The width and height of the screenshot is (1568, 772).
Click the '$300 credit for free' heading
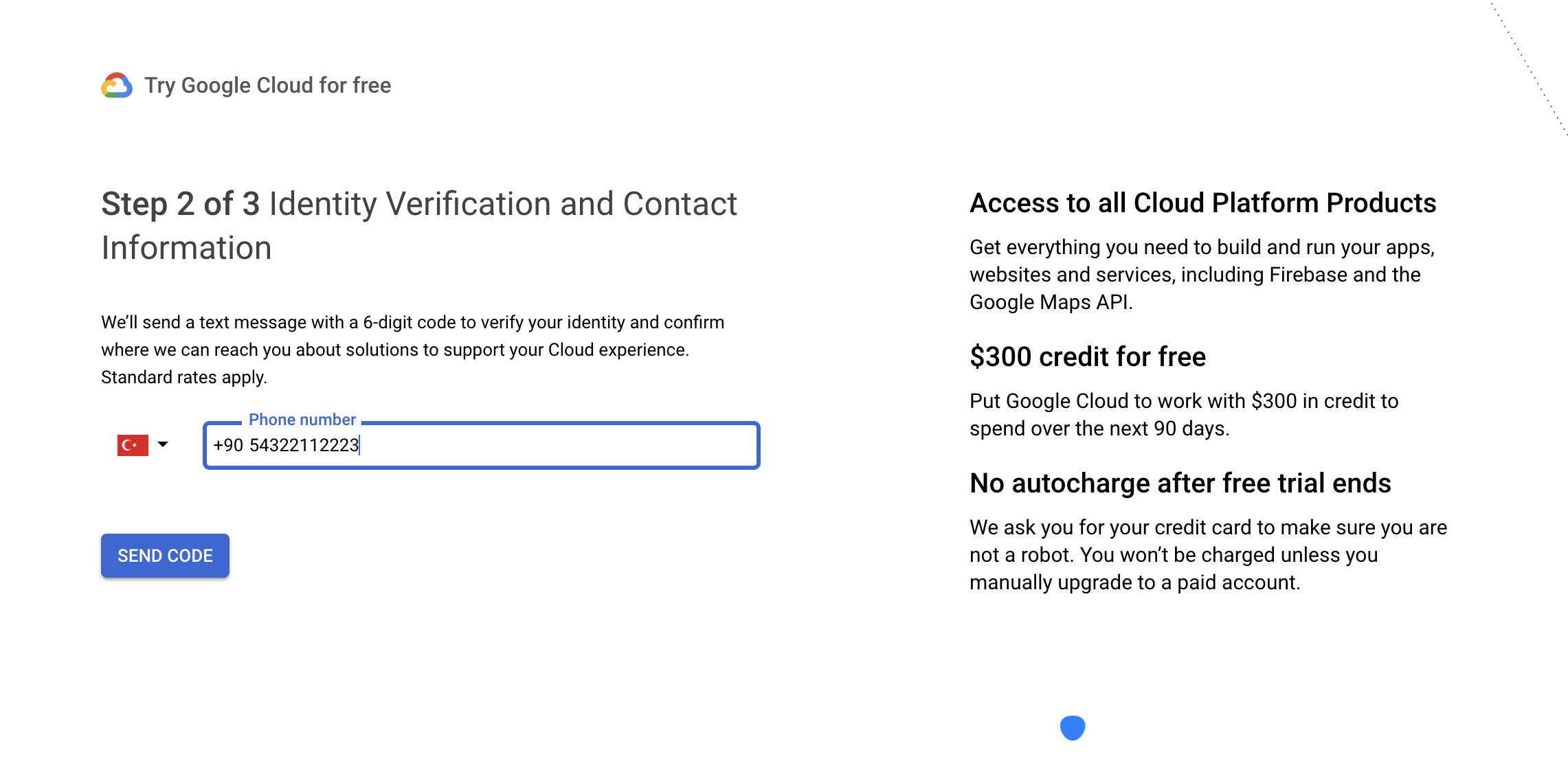(x=1088, y=357)
